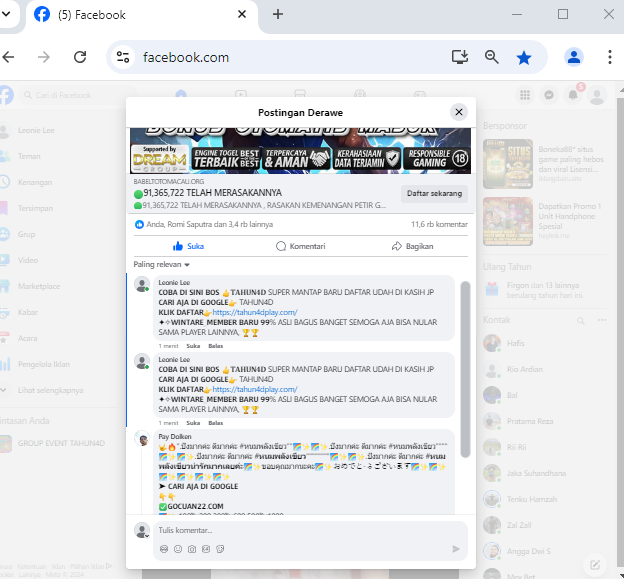The image size is (624, 579).
Task: Open a new browser tab
Action: (278, 15)
